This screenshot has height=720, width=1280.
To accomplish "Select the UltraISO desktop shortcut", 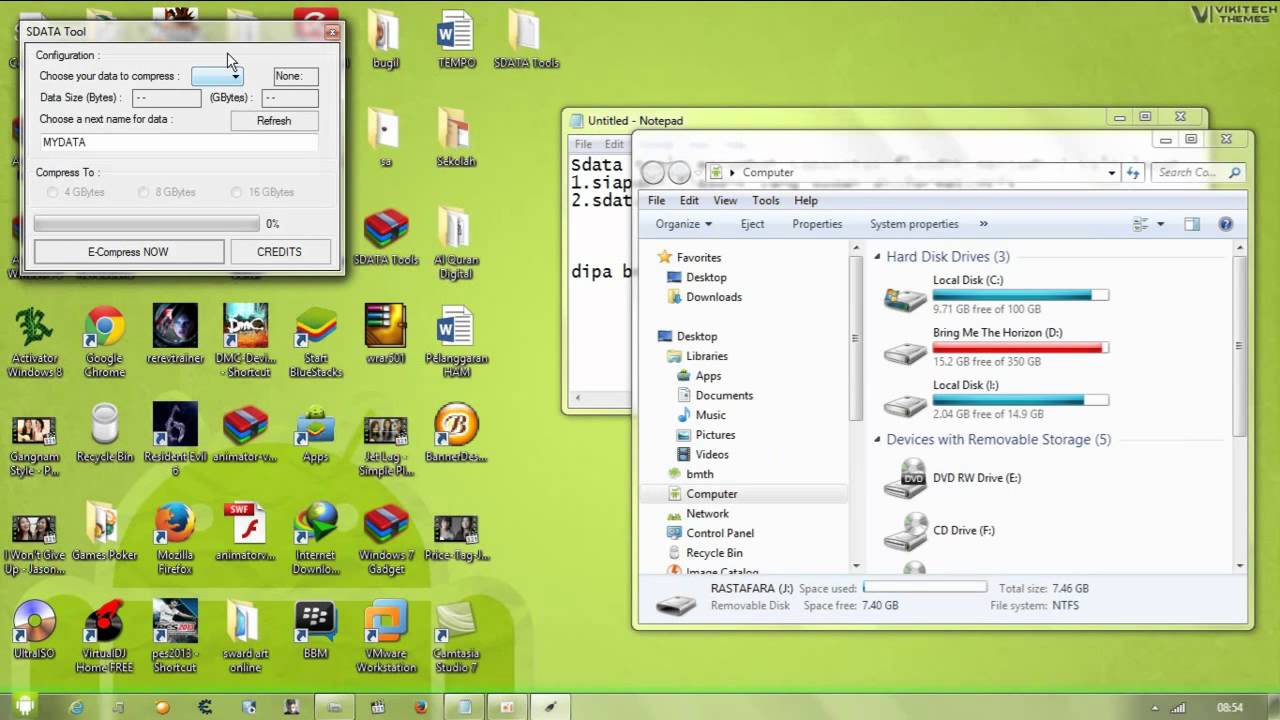I will 35,635.
